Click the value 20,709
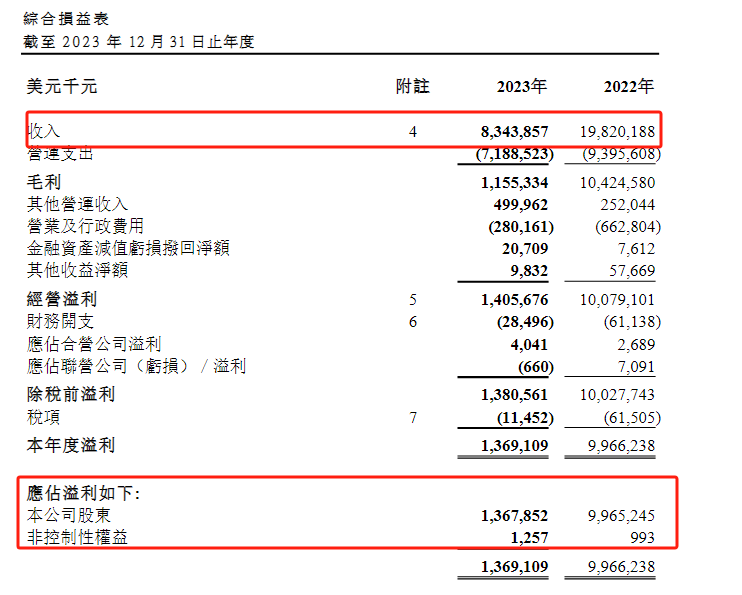Viewport: 742px width, 595px height. click(x=525, y=249)
